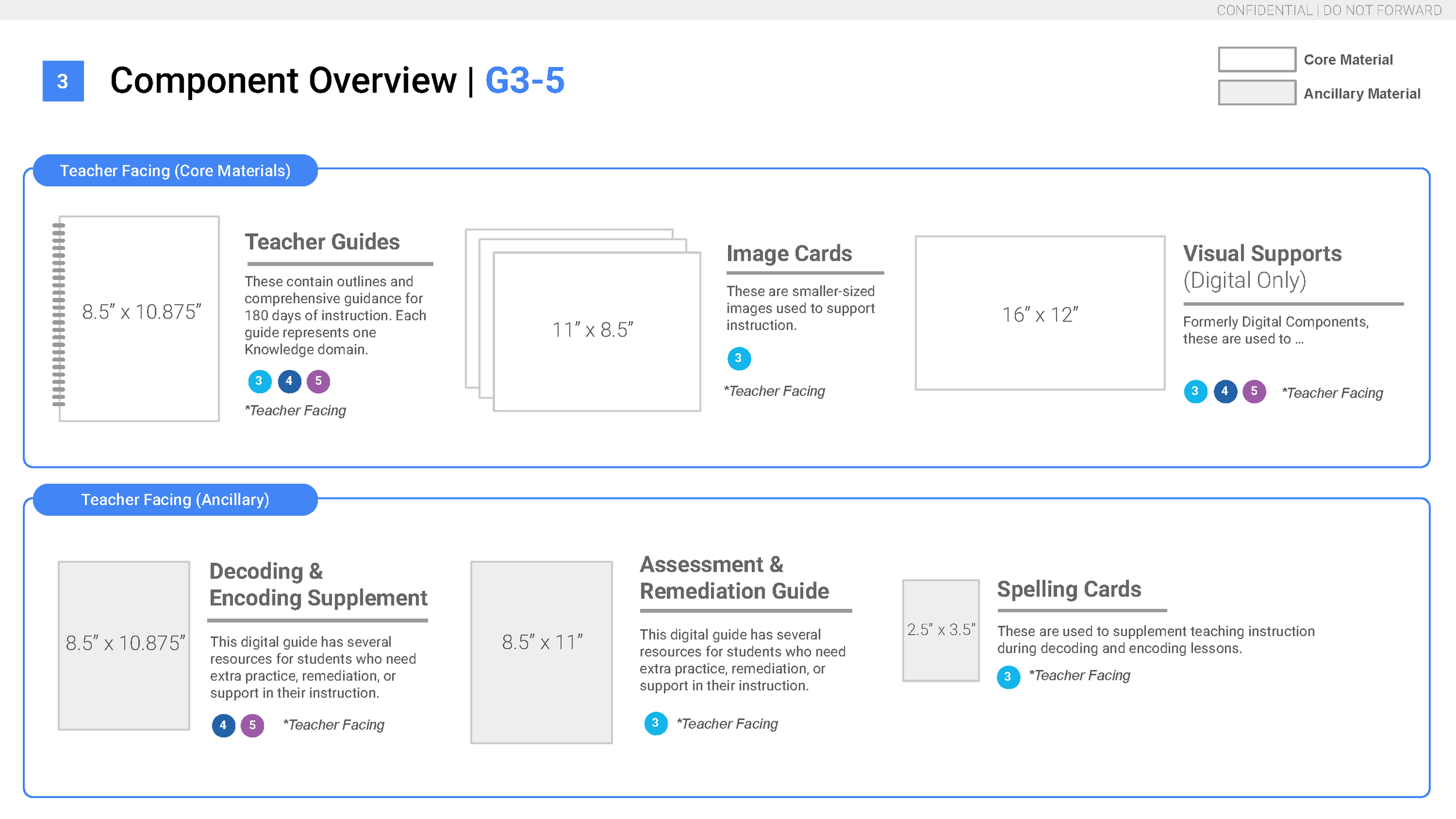The height and width of the screenshot is (819, 1456).
Task: Click *Teacher Facing note beside Visual Supports circles
Action: 1333,393
